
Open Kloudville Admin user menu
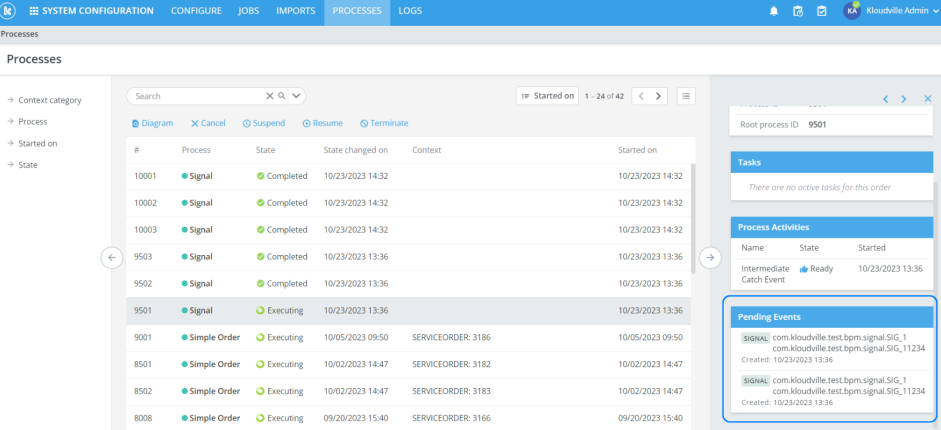pos(902,11)
